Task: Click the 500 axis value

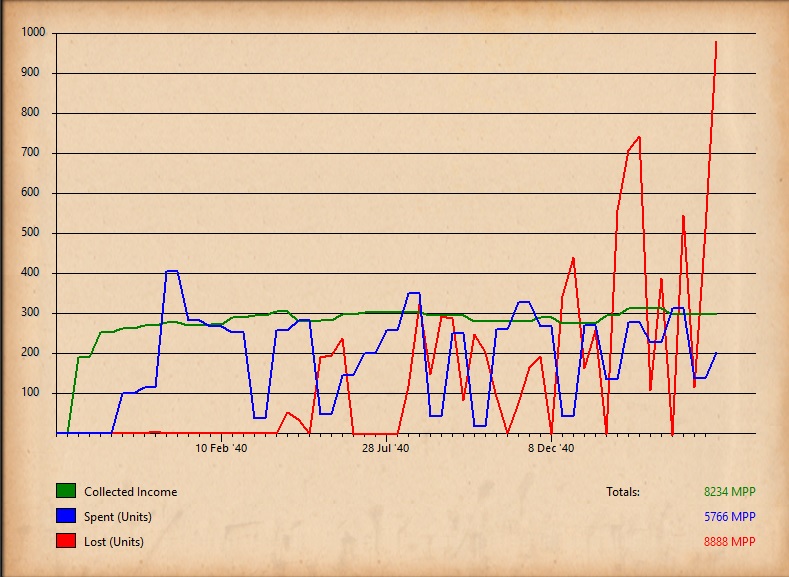Action: 30,232
